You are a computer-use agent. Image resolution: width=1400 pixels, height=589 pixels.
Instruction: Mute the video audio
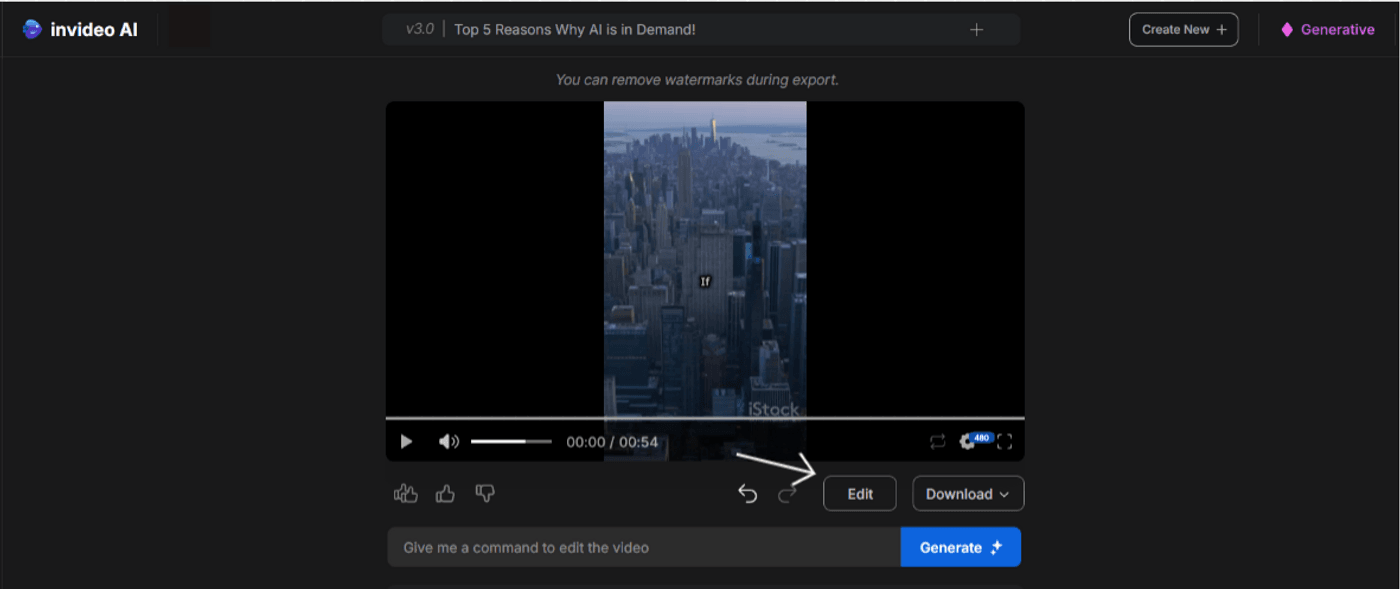tap(448, 440)
